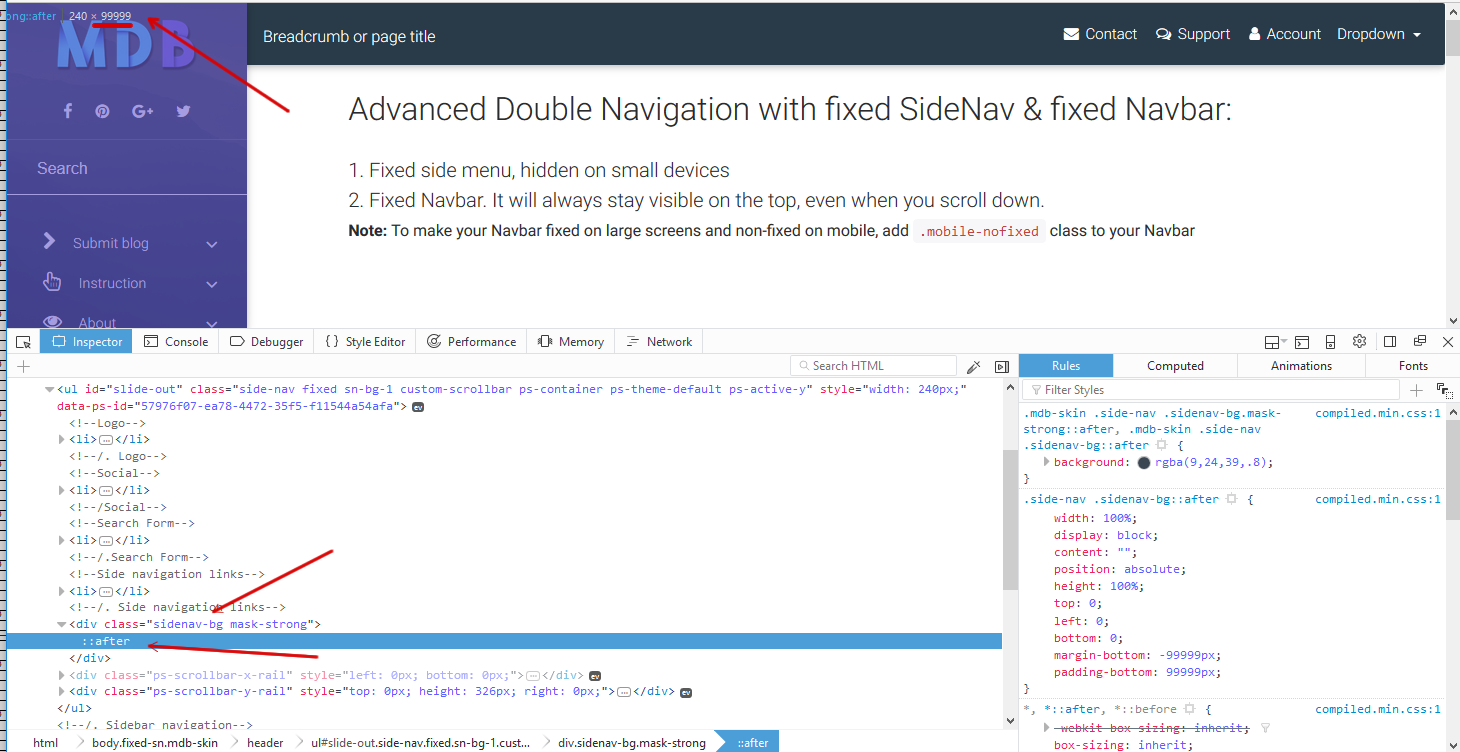Open first compiled.min.css:1 source link
This screenshot has height=752, width=1460.
[x=1378, y=413]
